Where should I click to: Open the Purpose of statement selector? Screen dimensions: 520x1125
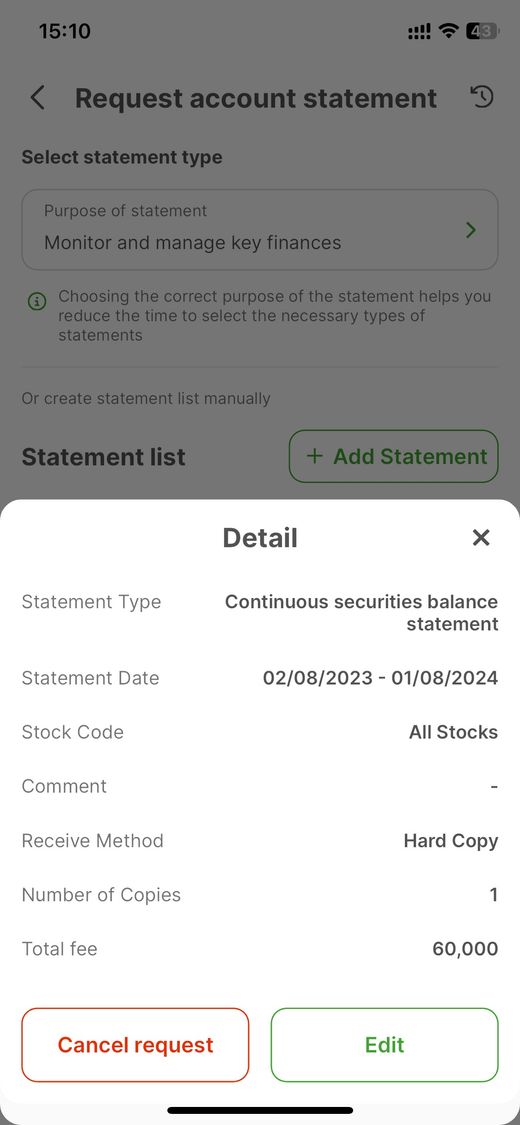point(260,230)
